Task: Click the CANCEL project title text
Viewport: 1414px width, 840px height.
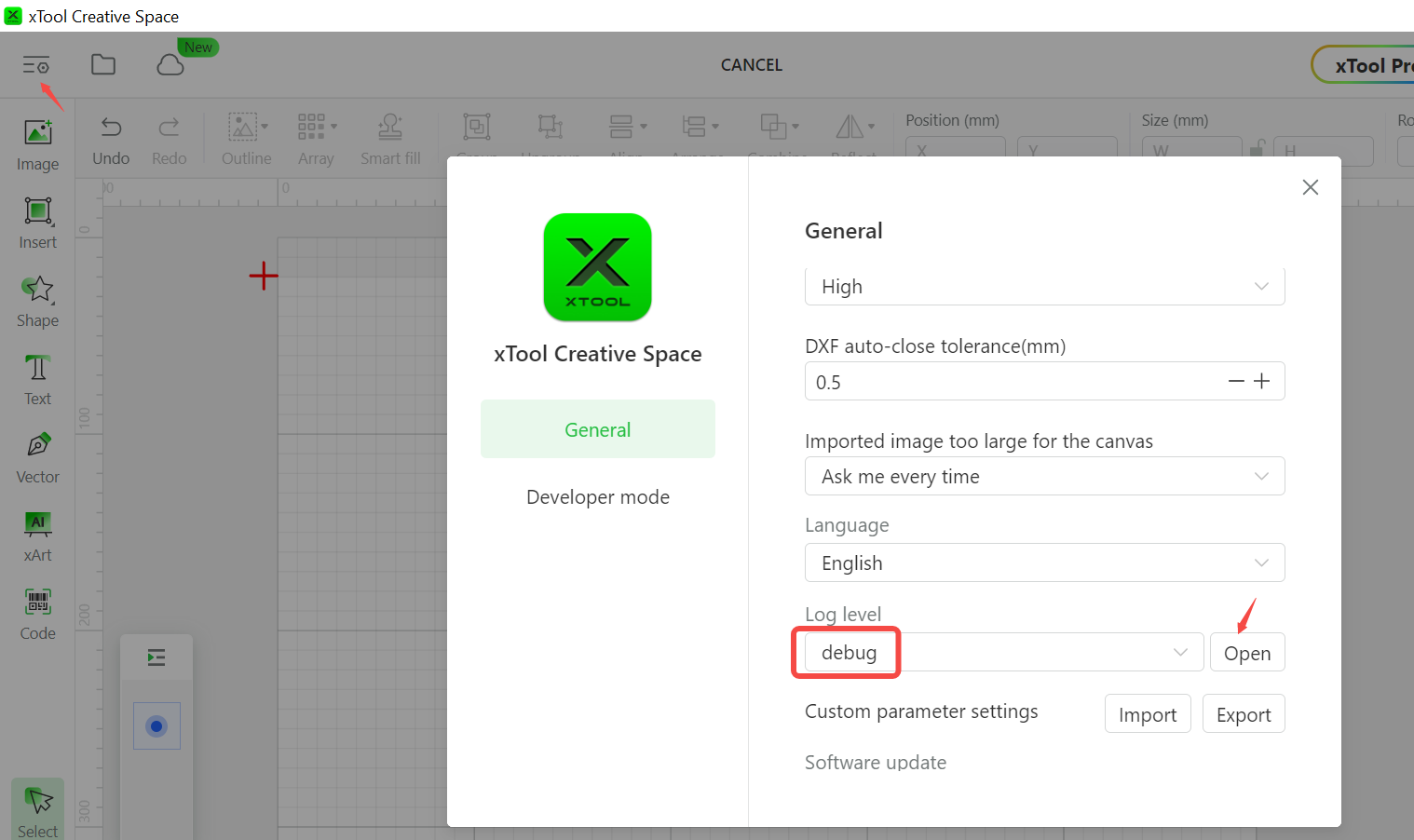Action: pos(752,65)
